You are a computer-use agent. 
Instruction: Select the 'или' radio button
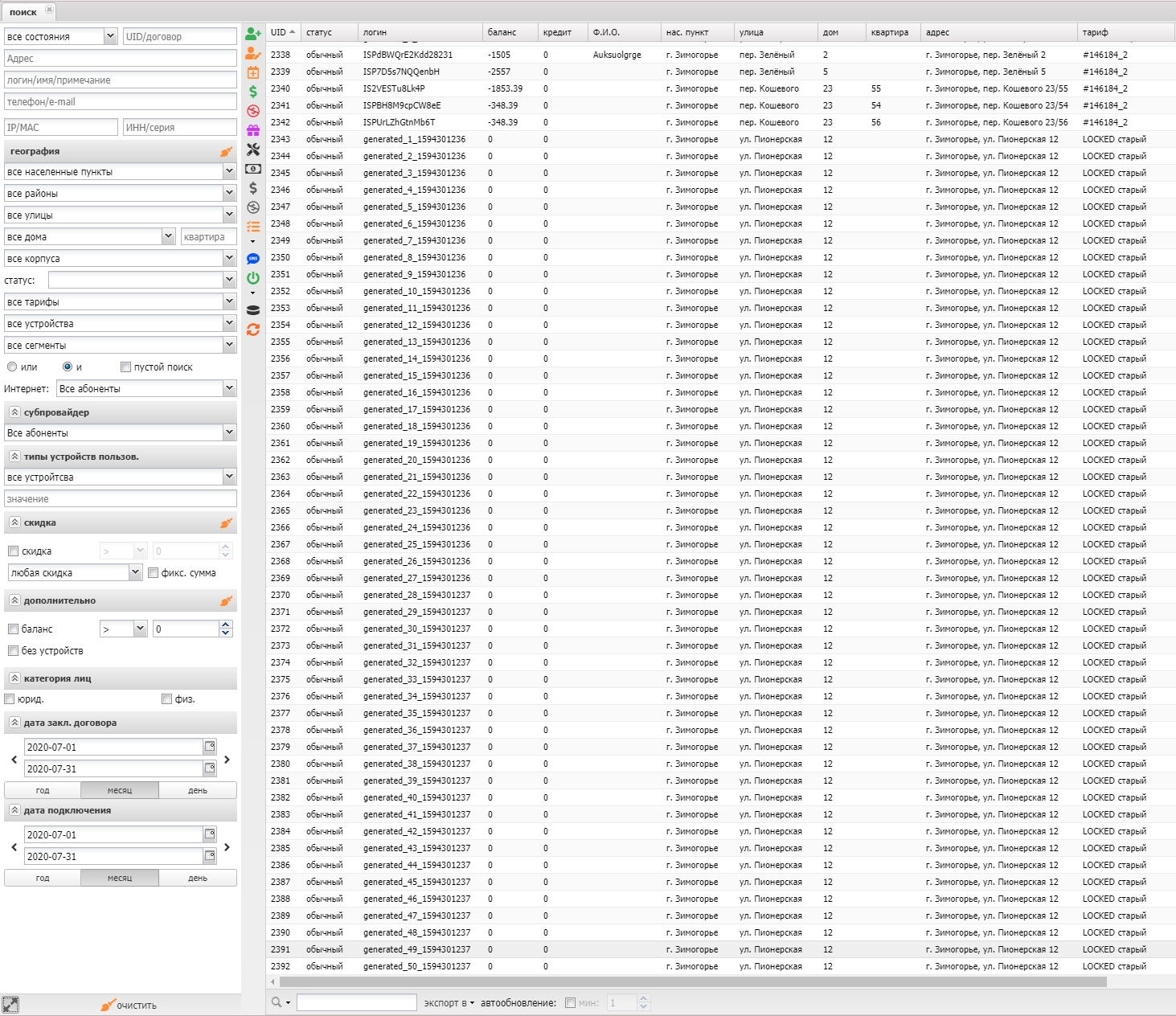click(x=12, y=367)
